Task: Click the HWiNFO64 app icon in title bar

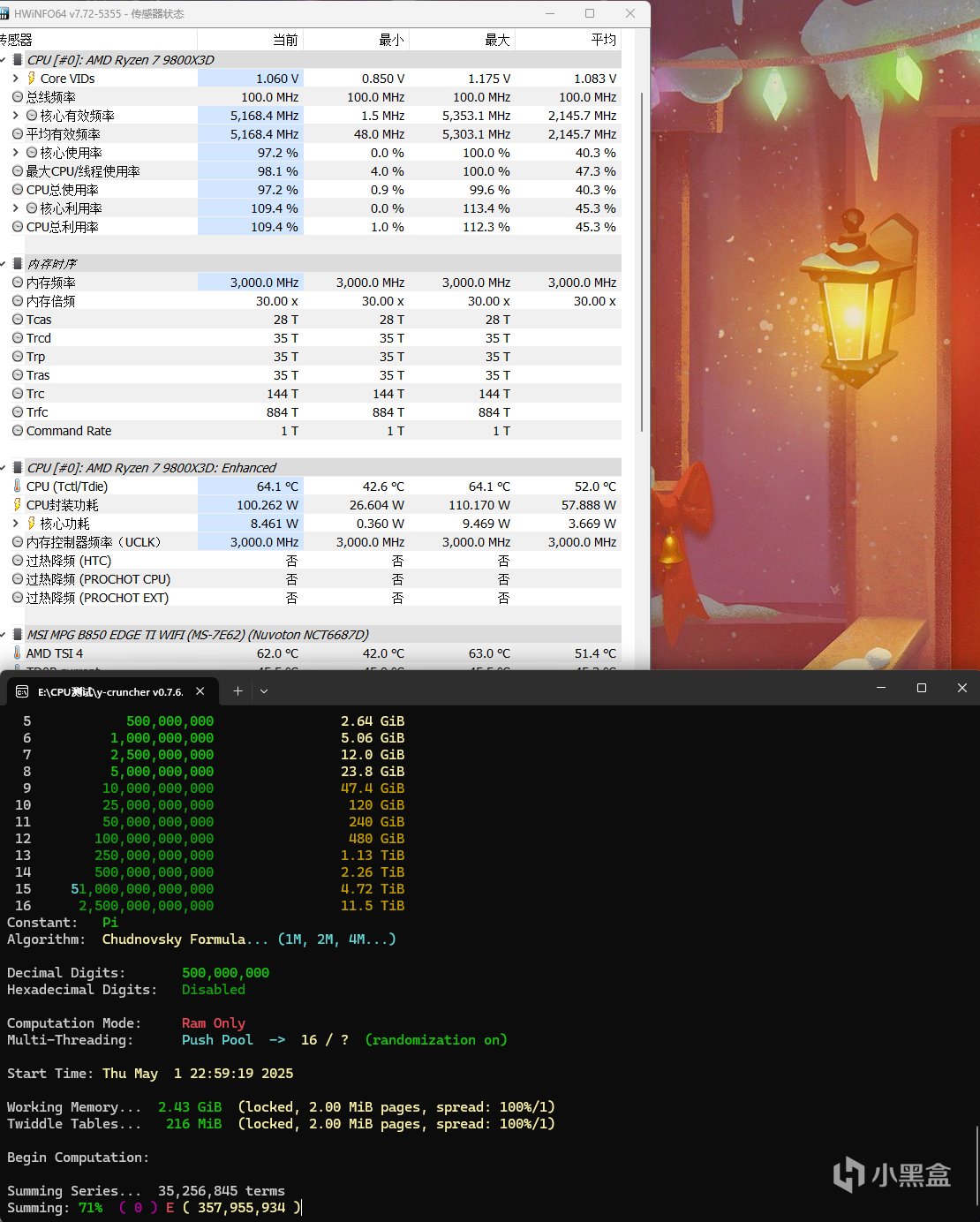Action: [x=4, y=14]
